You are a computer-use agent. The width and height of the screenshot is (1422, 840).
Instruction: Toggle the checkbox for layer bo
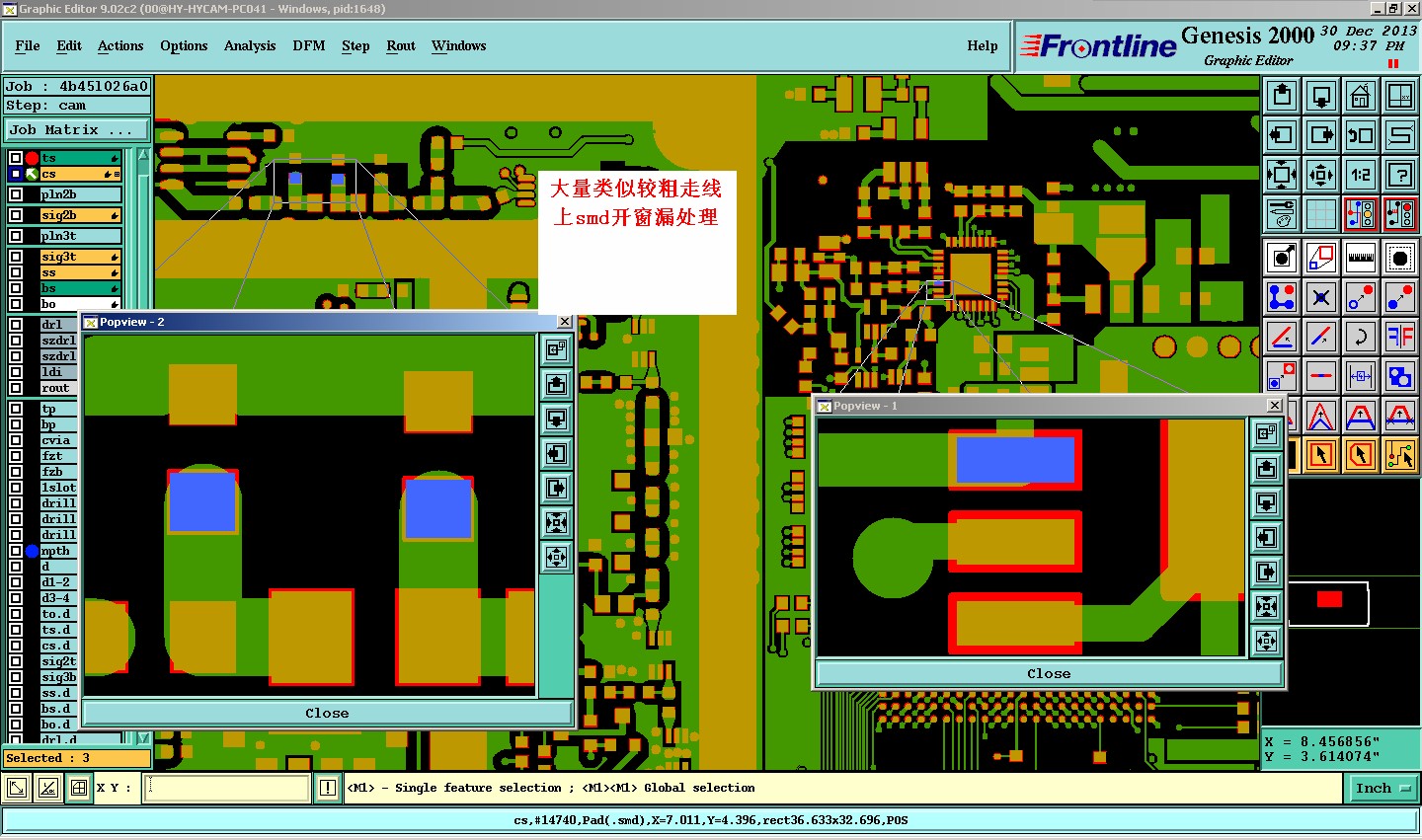click(16, 304)
